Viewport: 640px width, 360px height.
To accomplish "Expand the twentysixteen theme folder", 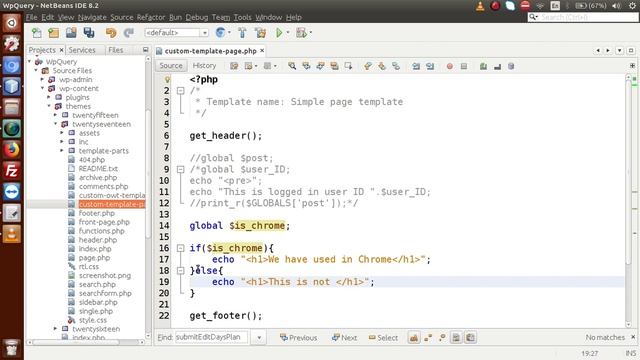I will pos(56,329).
